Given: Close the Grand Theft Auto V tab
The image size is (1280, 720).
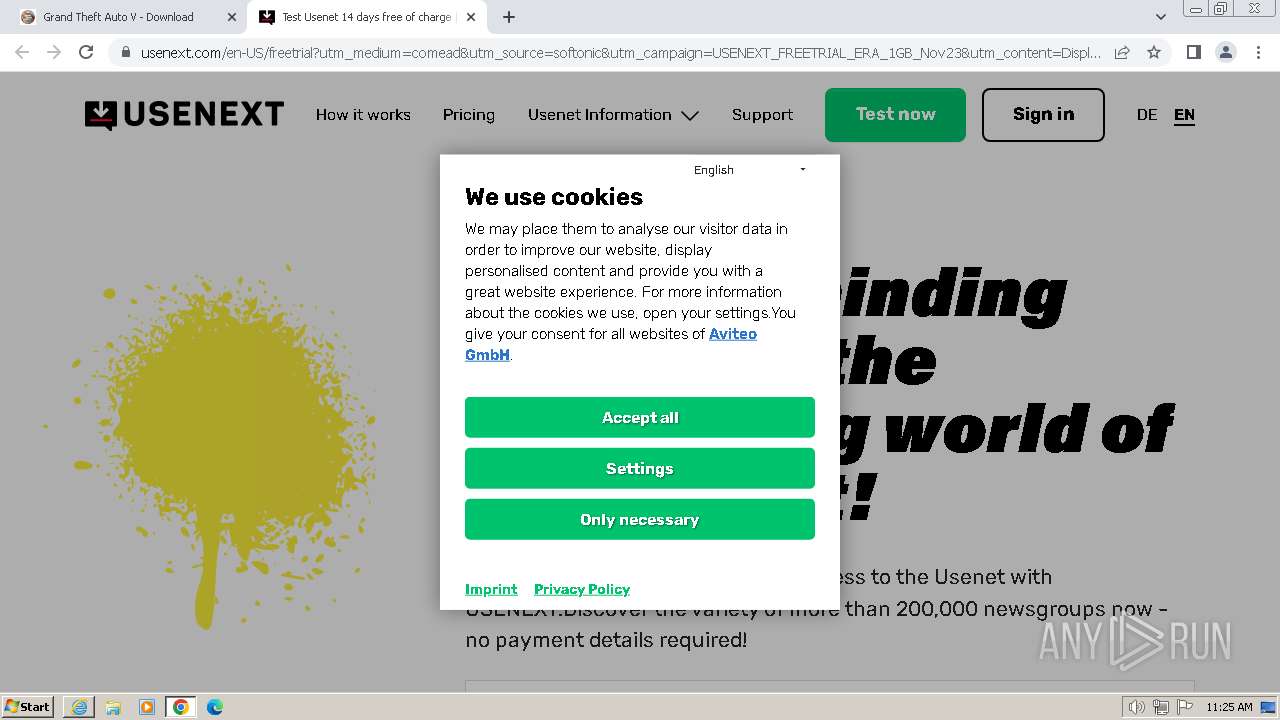Looking at the screenshot, I should click(232, 17).
